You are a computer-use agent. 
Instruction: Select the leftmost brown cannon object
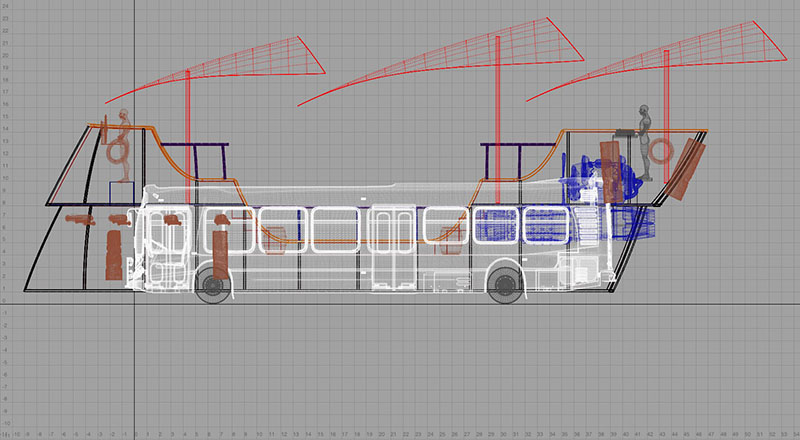(x=80, y=220)
